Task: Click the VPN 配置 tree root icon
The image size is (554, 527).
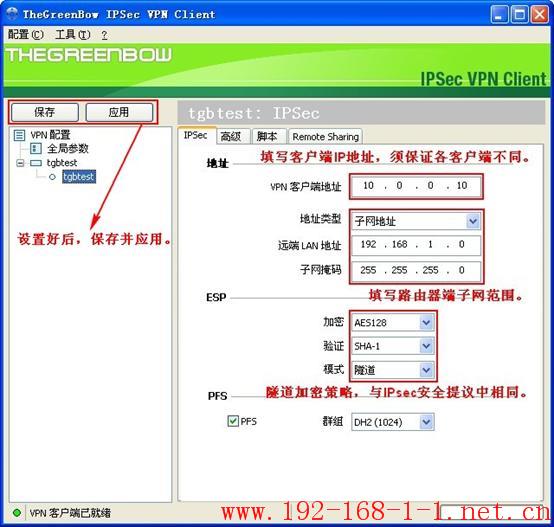Action: coord(19,135)
